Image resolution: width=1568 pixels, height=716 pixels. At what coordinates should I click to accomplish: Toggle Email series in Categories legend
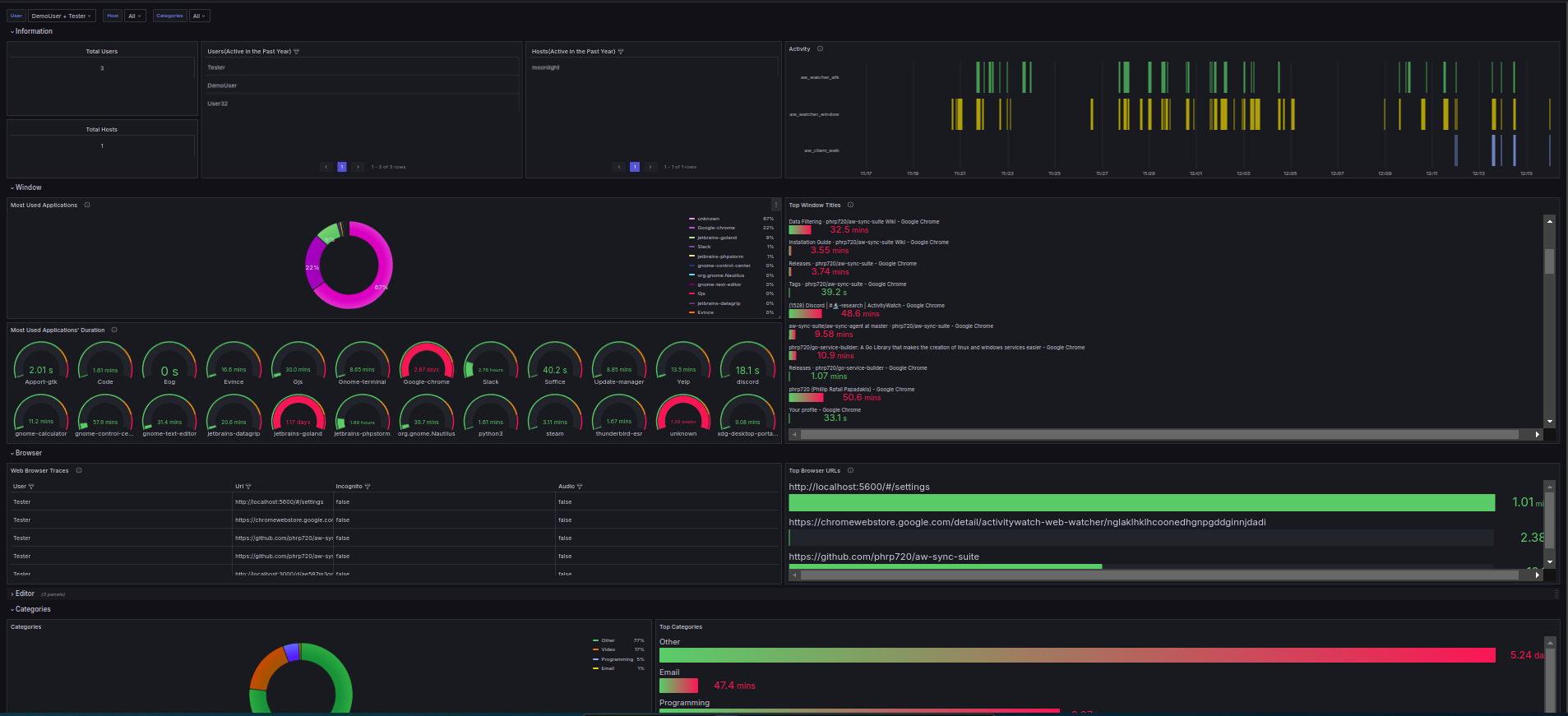click(608, 668)
